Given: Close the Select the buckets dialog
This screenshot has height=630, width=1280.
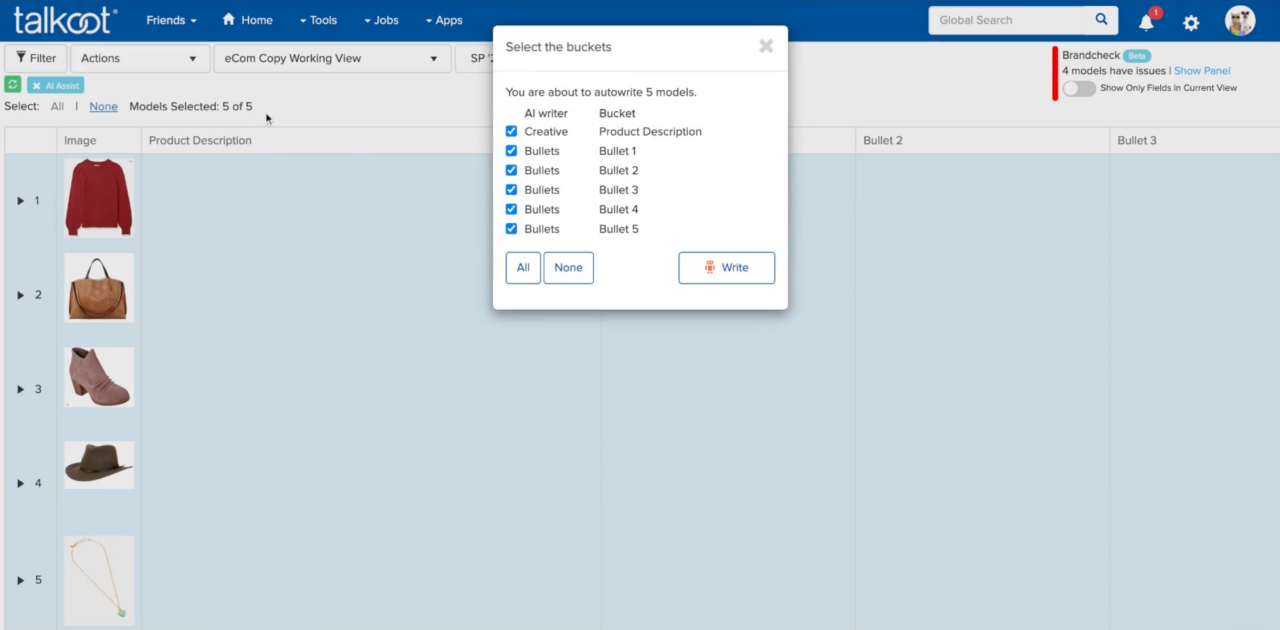Looking at the screenshot, I should 766,46.
